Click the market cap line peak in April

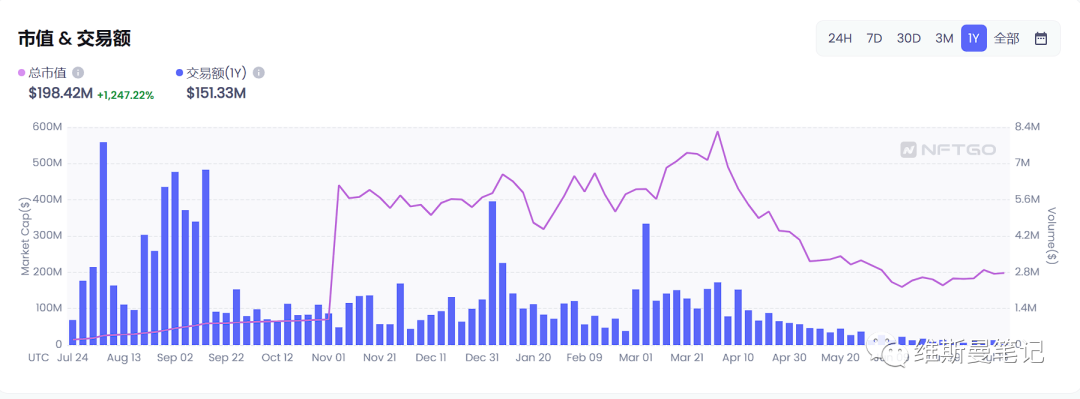pyautogui.click(x=717, y=132)
